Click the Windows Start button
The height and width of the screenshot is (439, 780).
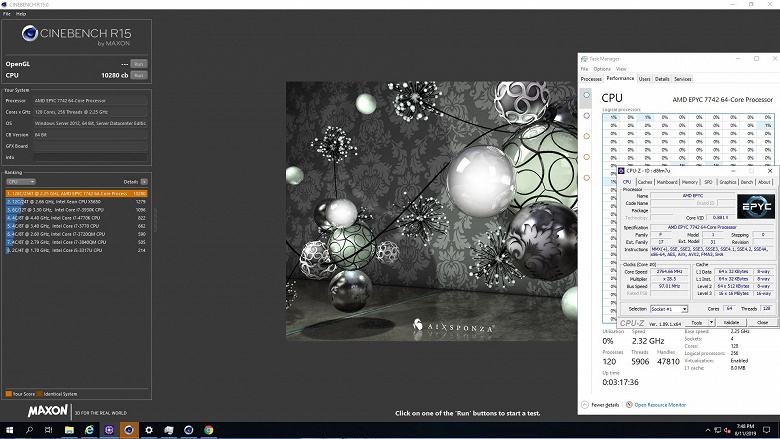point(8,429)
